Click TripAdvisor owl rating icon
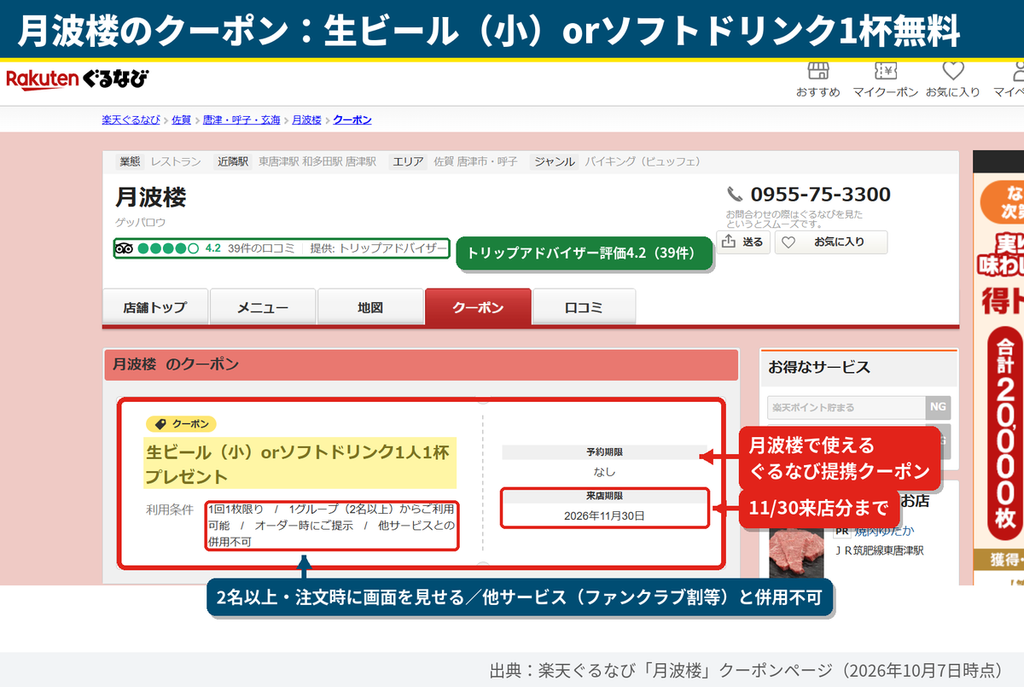 click(124, 248)
